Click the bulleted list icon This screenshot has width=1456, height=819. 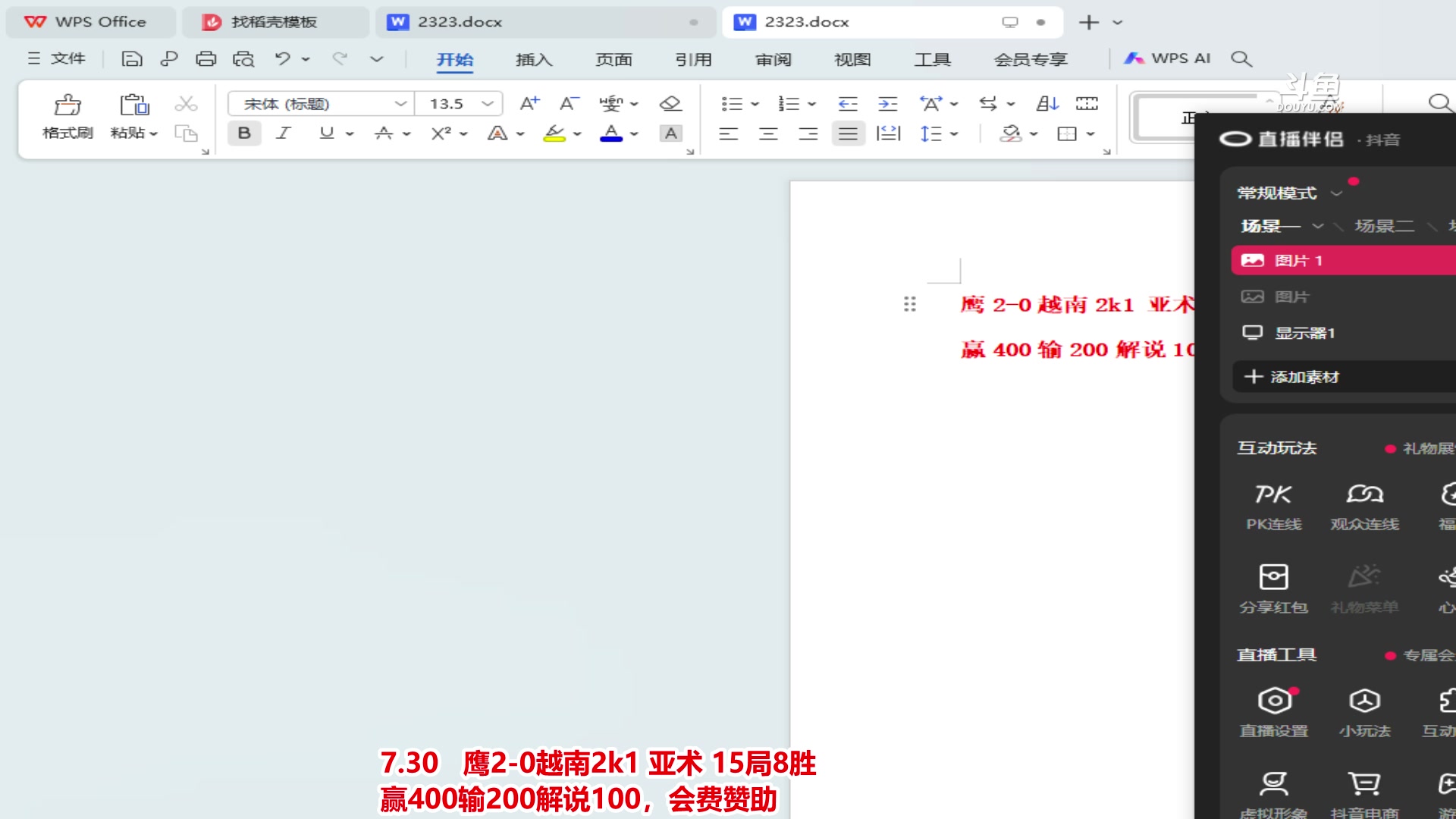(732, 103)
